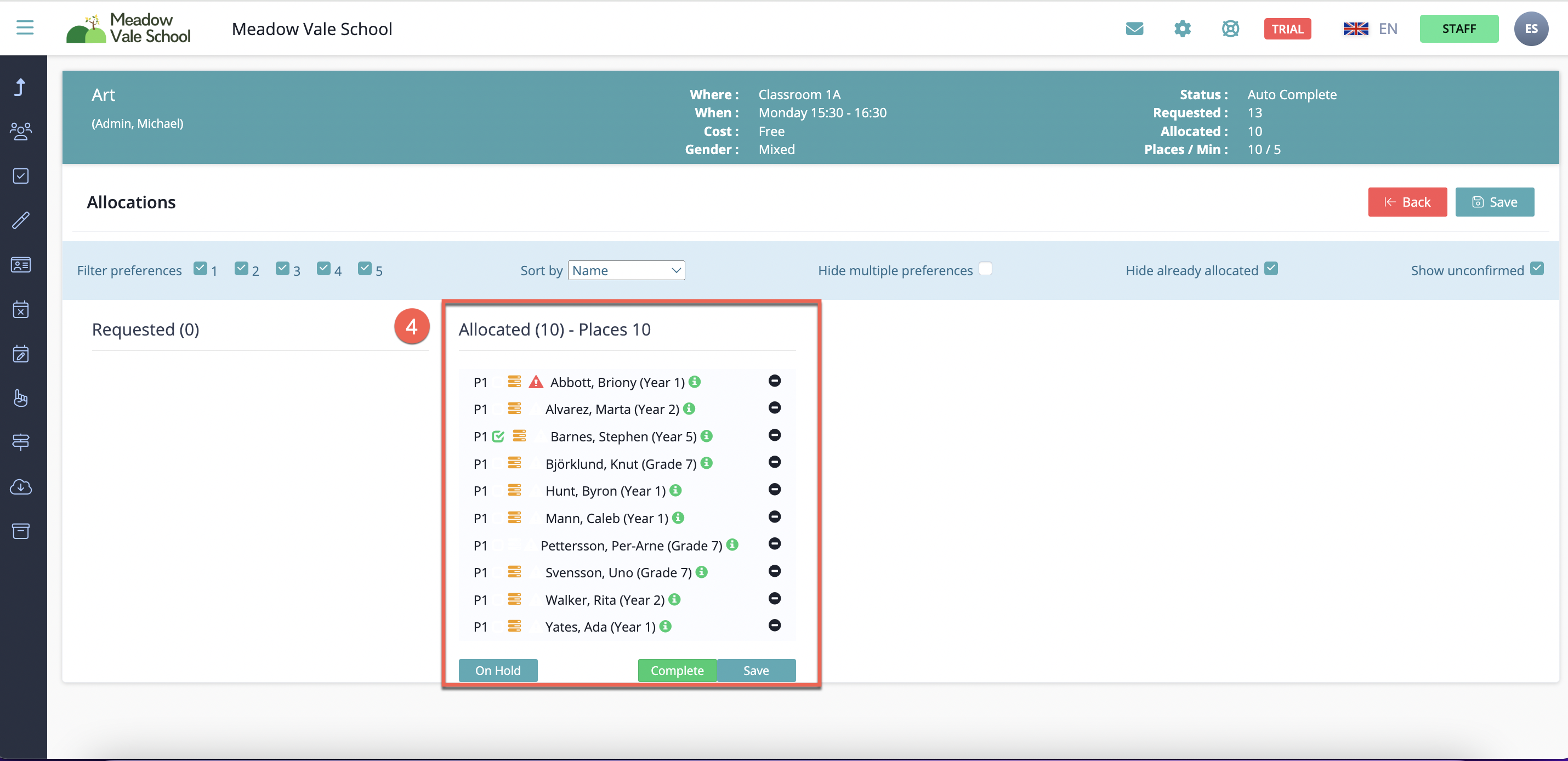Uncheck Show unconfirmed checkbox

coord(1537,269)
